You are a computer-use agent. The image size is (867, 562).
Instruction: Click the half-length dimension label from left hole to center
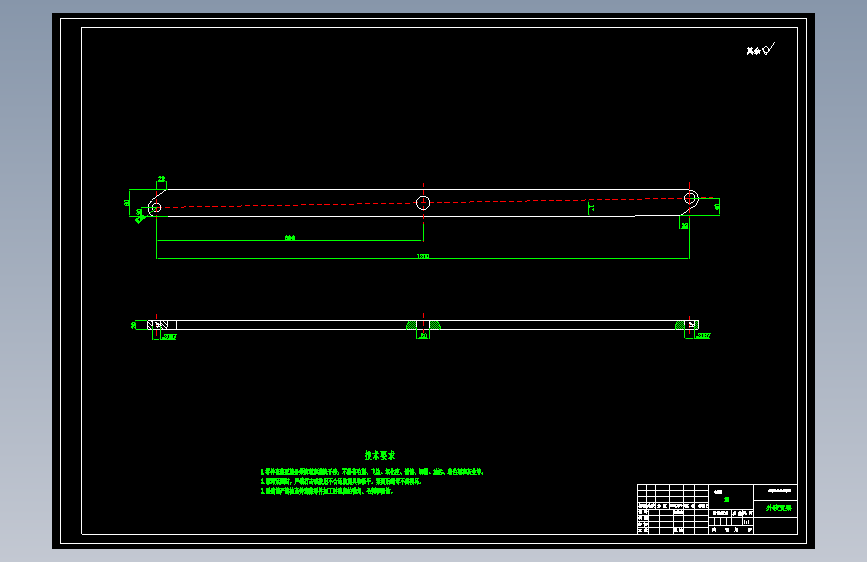pos(290,238)
